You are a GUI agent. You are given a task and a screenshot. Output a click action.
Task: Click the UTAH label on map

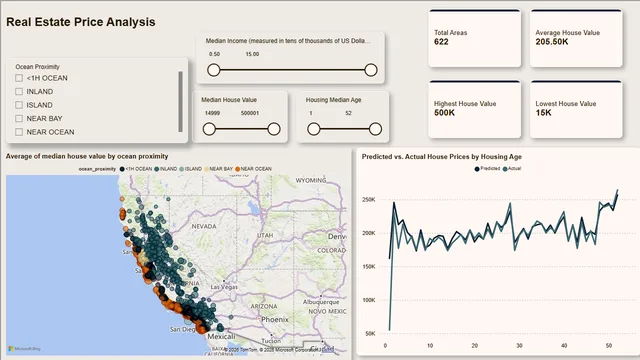point(265,236)
